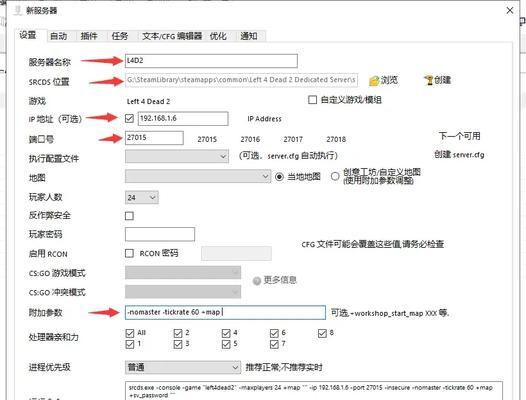Click the 更多信息 link text
Viewport: 526px width, 400px height.
click(x=280, y=280)
